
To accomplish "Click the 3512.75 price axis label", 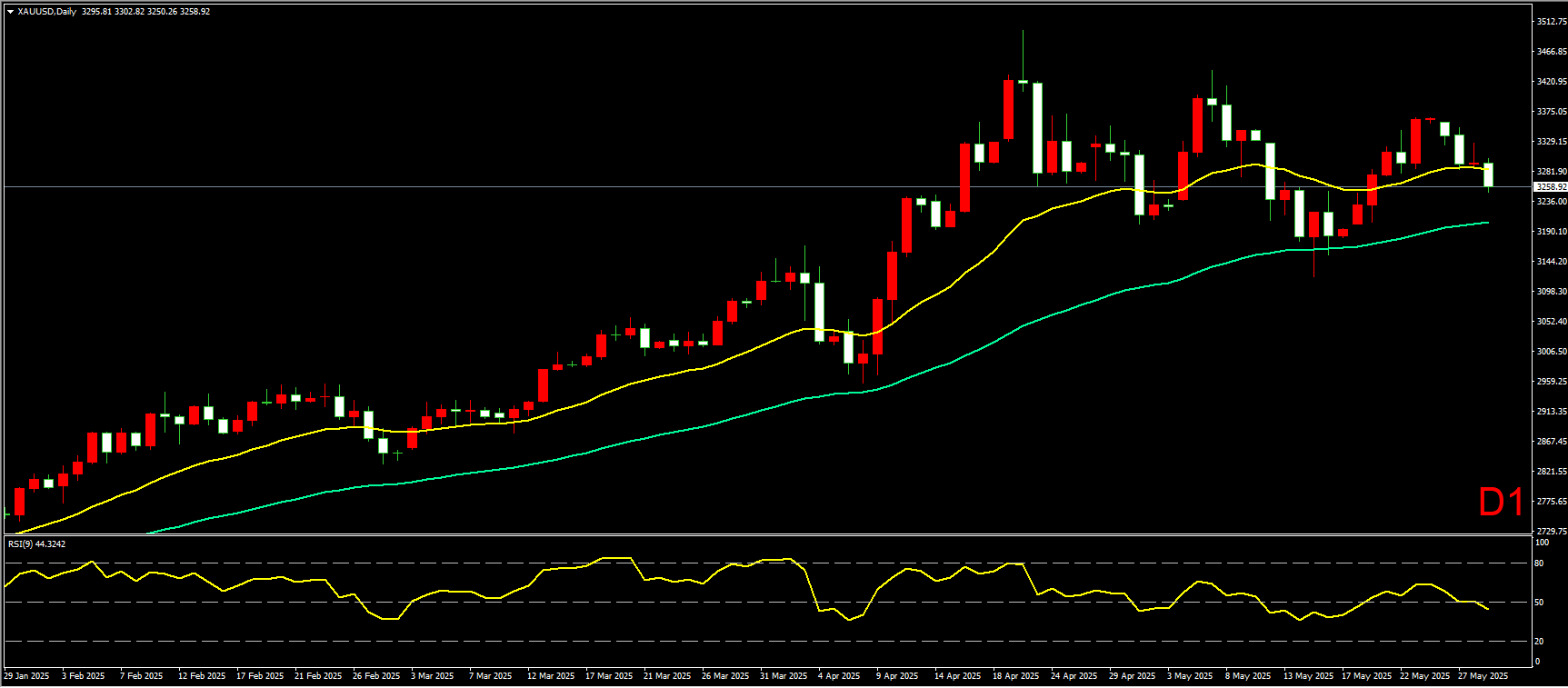I will coord(1551,22).
